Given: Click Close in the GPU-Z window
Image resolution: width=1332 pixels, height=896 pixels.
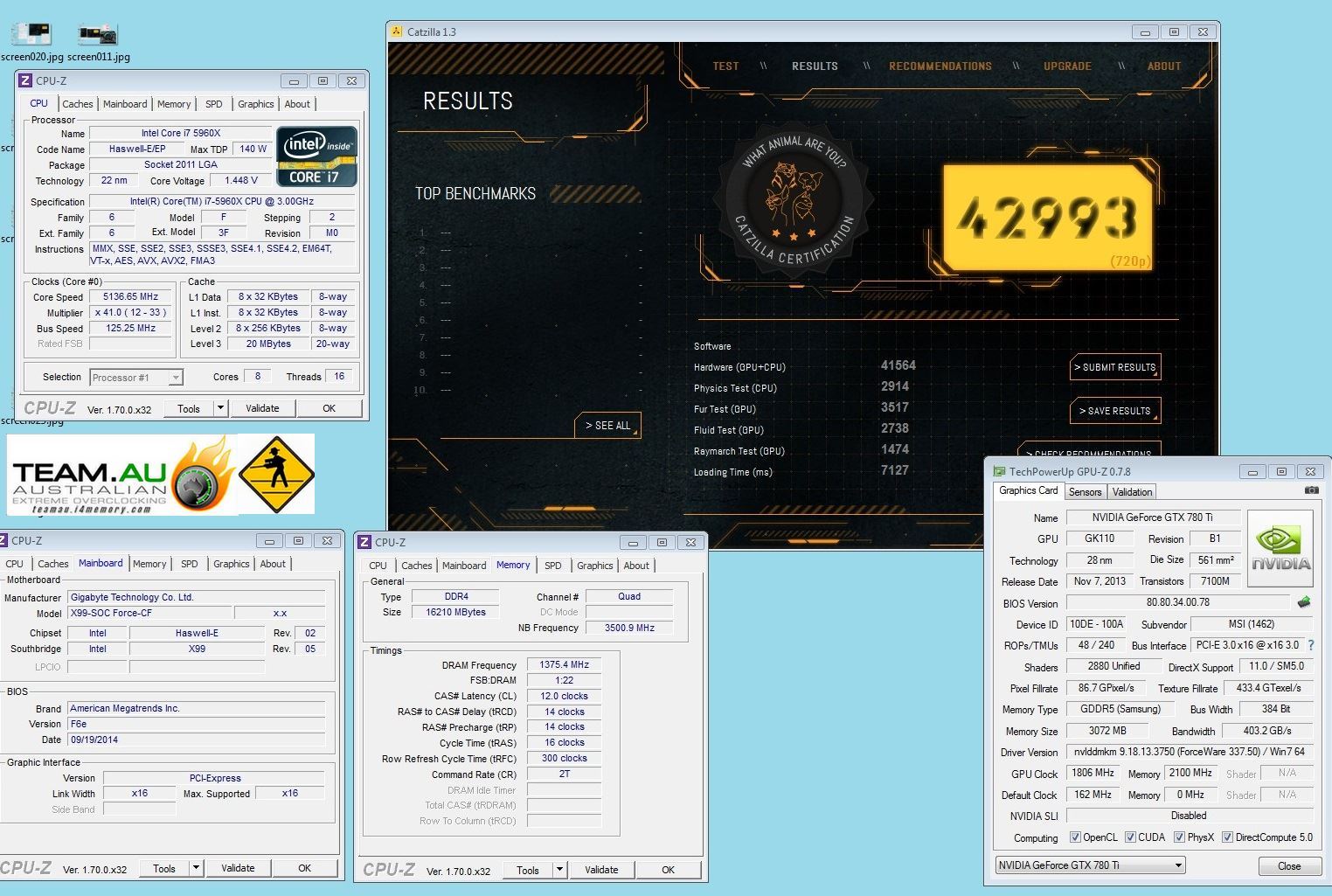Looking at the screenshot, I should [1289, 866].
